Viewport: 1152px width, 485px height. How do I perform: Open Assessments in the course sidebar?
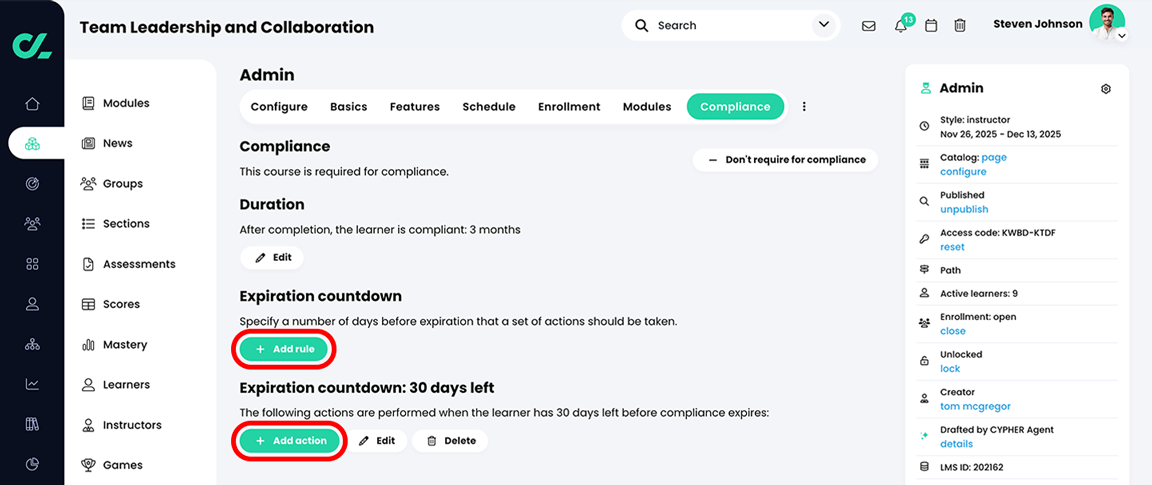[x=139, y=264]
